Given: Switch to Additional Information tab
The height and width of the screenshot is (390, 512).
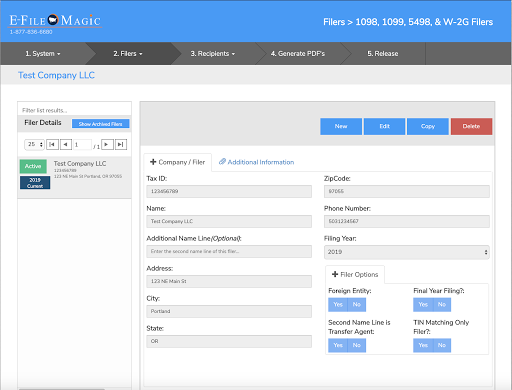Looking at the screenshot, I should pyautogui.click(x=256, y=162).
